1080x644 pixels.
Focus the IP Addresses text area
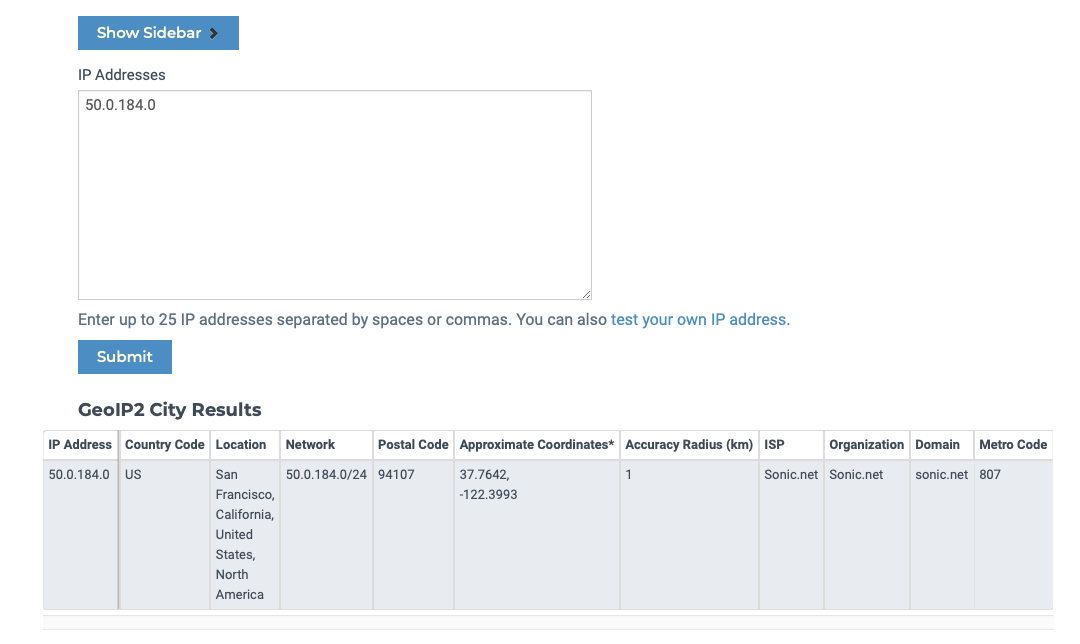335,195
